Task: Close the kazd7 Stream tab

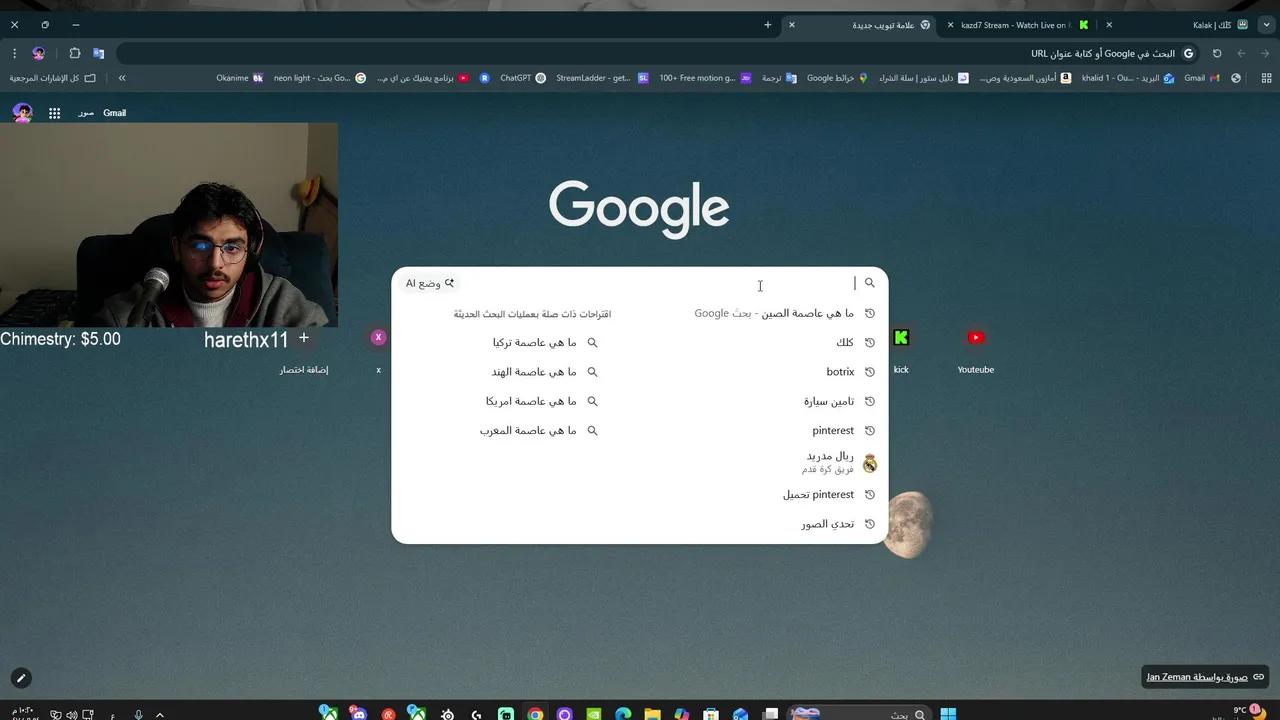Action: (950, 25)
